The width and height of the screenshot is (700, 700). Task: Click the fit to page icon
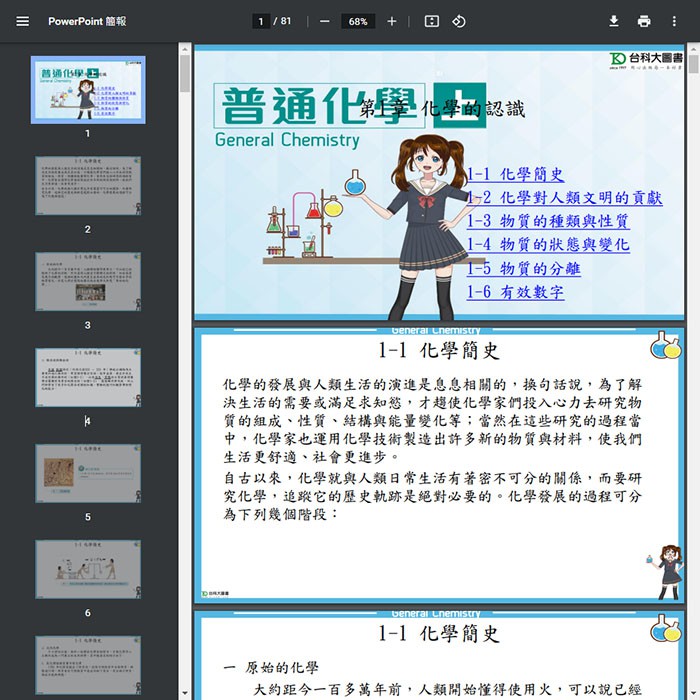point(431,21)
